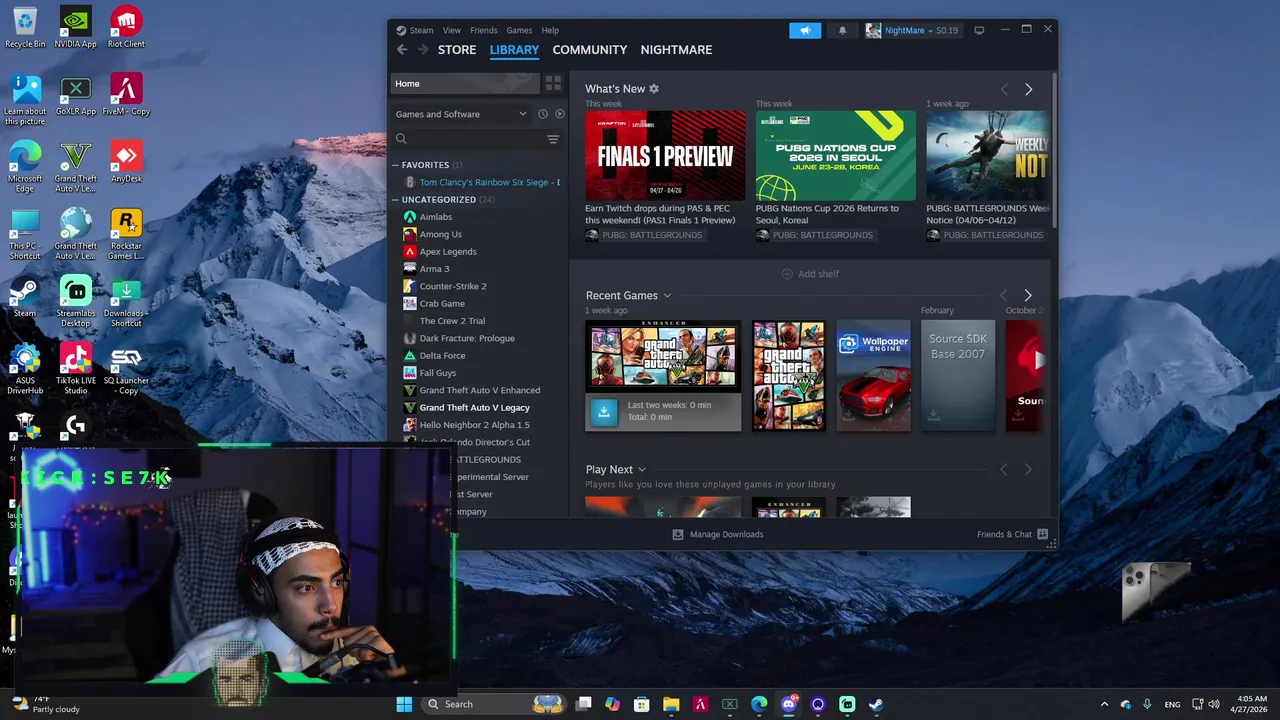Click the taskbar Search box
The image size is (1280, 720).
[494, 704]
